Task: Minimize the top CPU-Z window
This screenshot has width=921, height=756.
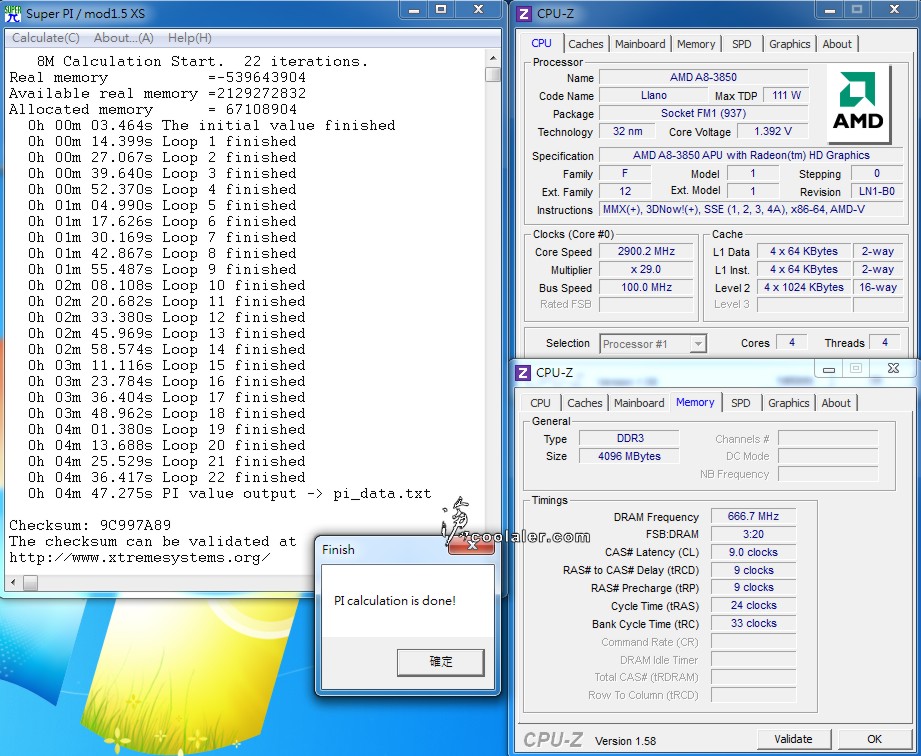Action: (830, 10)
